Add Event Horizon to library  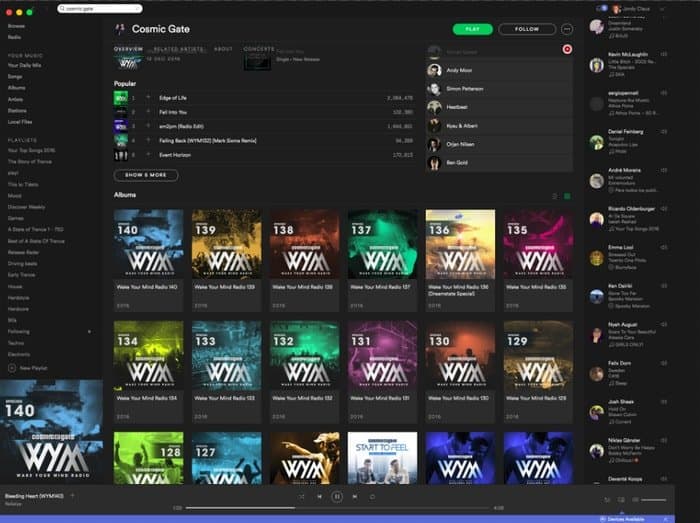coord(148,154)
